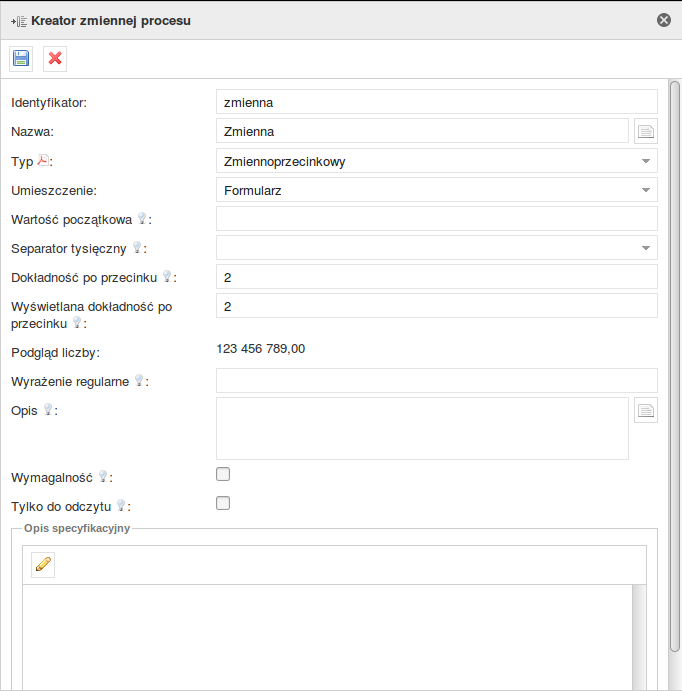
Task: Open the translation editor next to Nazwa
Action: (x=646, y=131)
